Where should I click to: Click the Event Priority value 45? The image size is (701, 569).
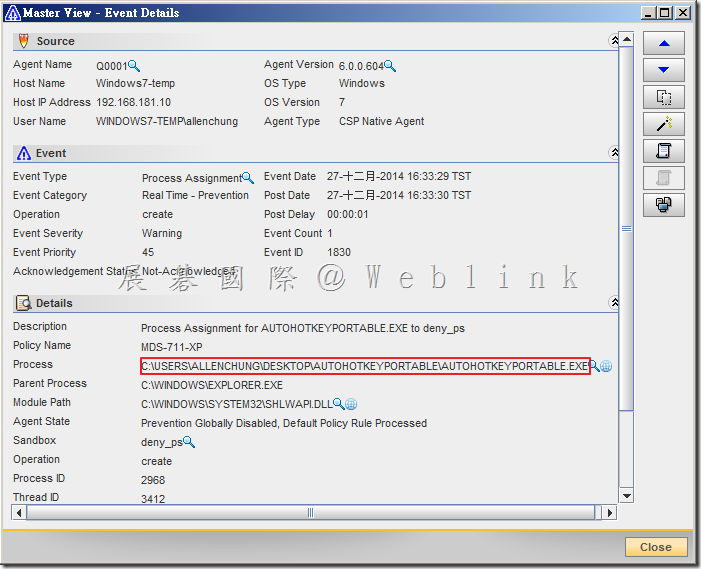(148, 253)
